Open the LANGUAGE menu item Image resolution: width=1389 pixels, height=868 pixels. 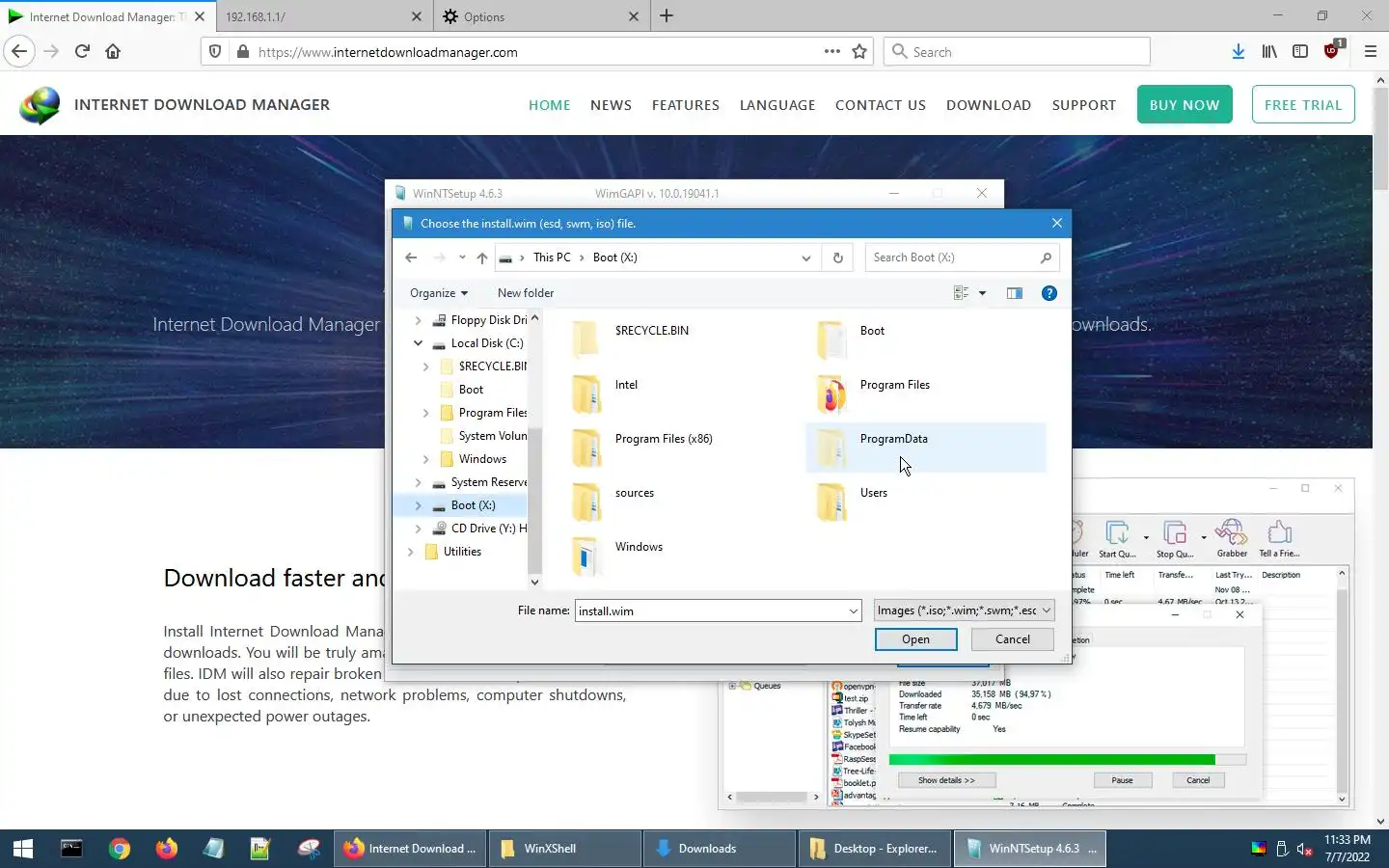pyautogui.click(x=777, y=105)
